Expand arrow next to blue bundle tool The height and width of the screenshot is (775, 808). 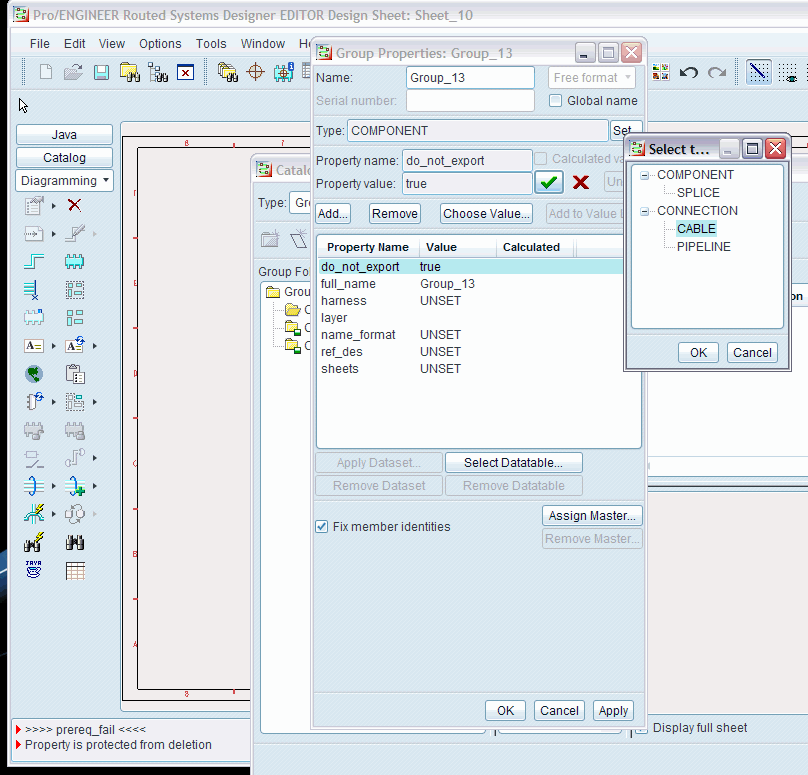point(54,486)
